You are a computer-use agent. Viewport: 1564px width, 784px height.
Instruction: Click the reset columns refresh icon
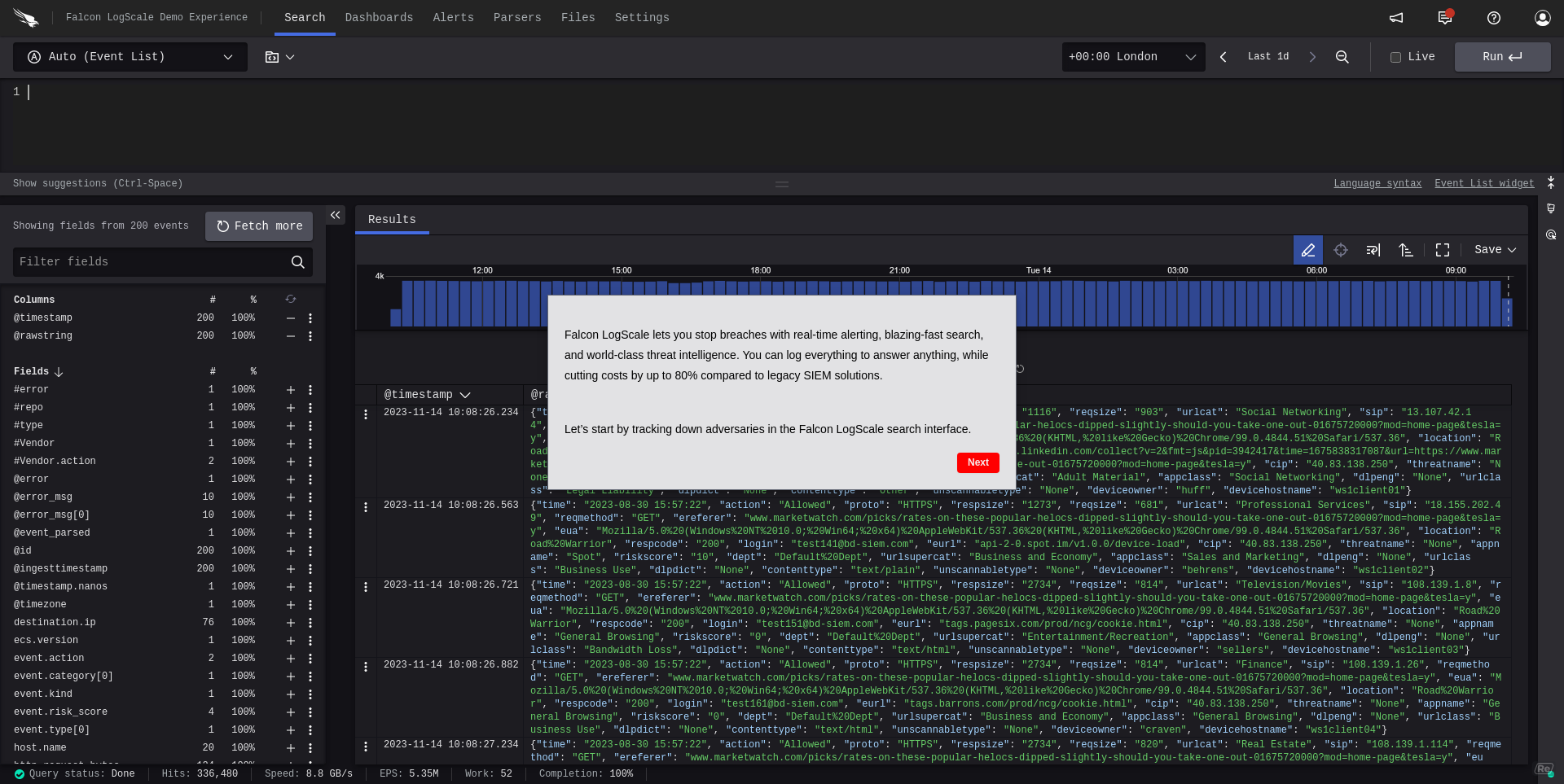[x=291, y=300]
